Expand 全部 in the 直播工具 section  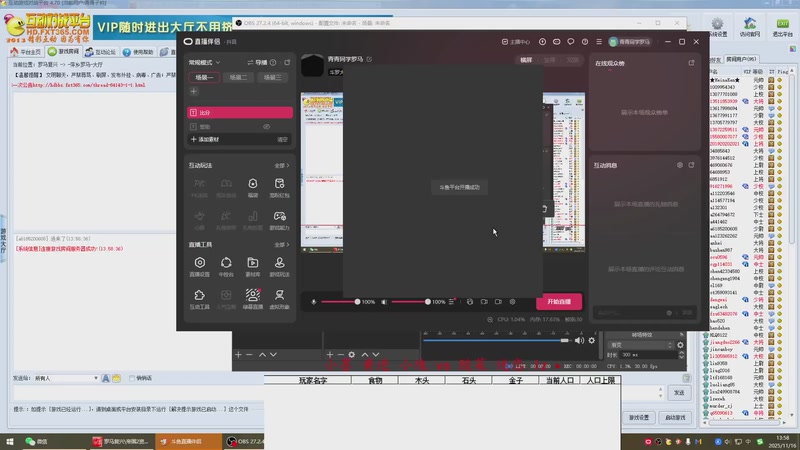pyautogui.click(x=282, y=245)
